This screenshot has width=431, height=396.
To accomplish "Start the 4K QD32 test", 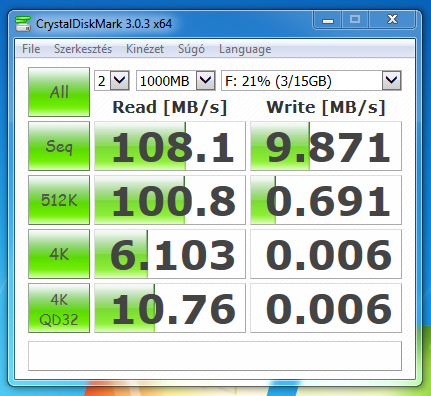I will [59, 308].
